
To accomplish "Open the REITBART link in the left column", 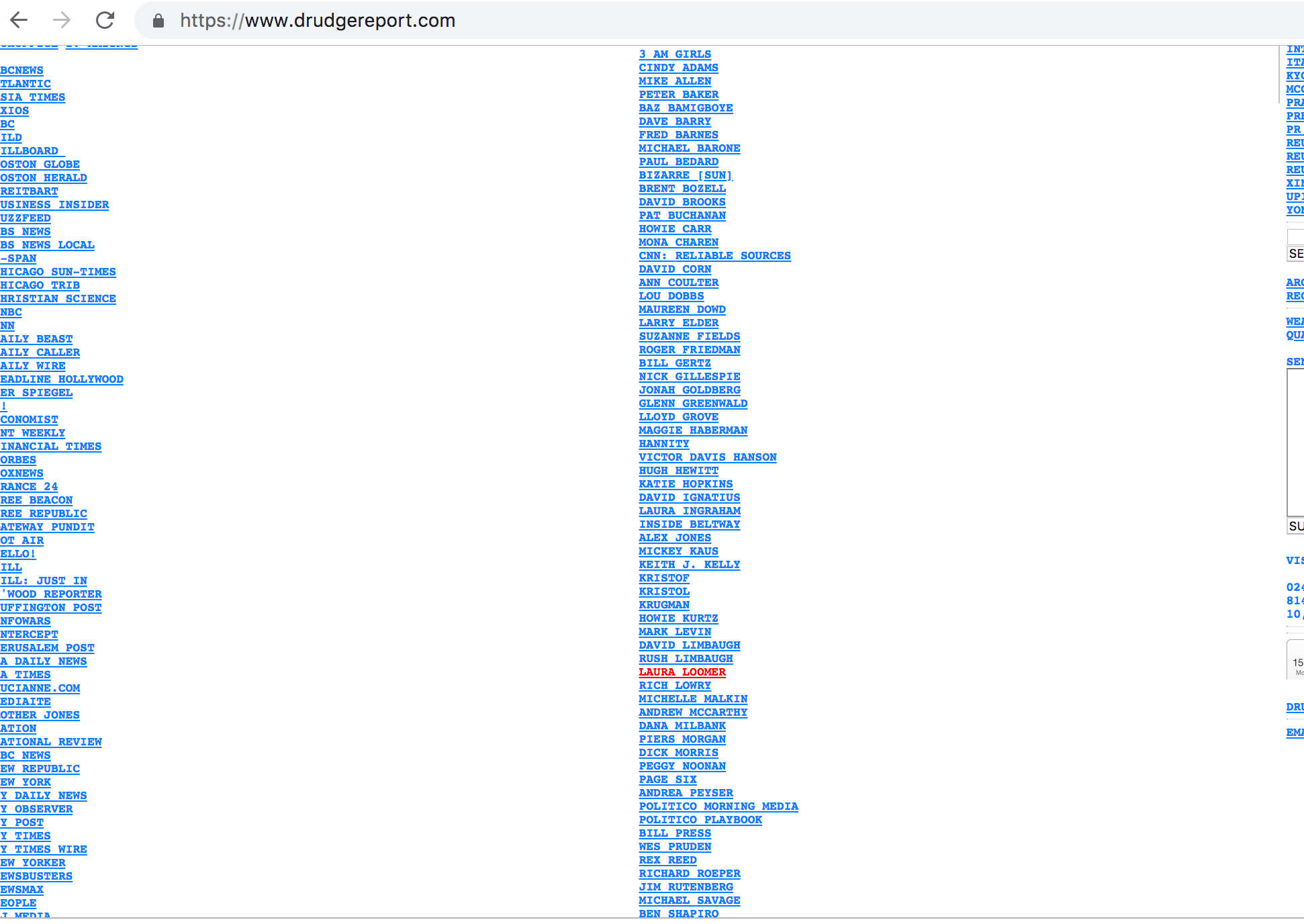I will pyautogui.click(x=29, y=191).
